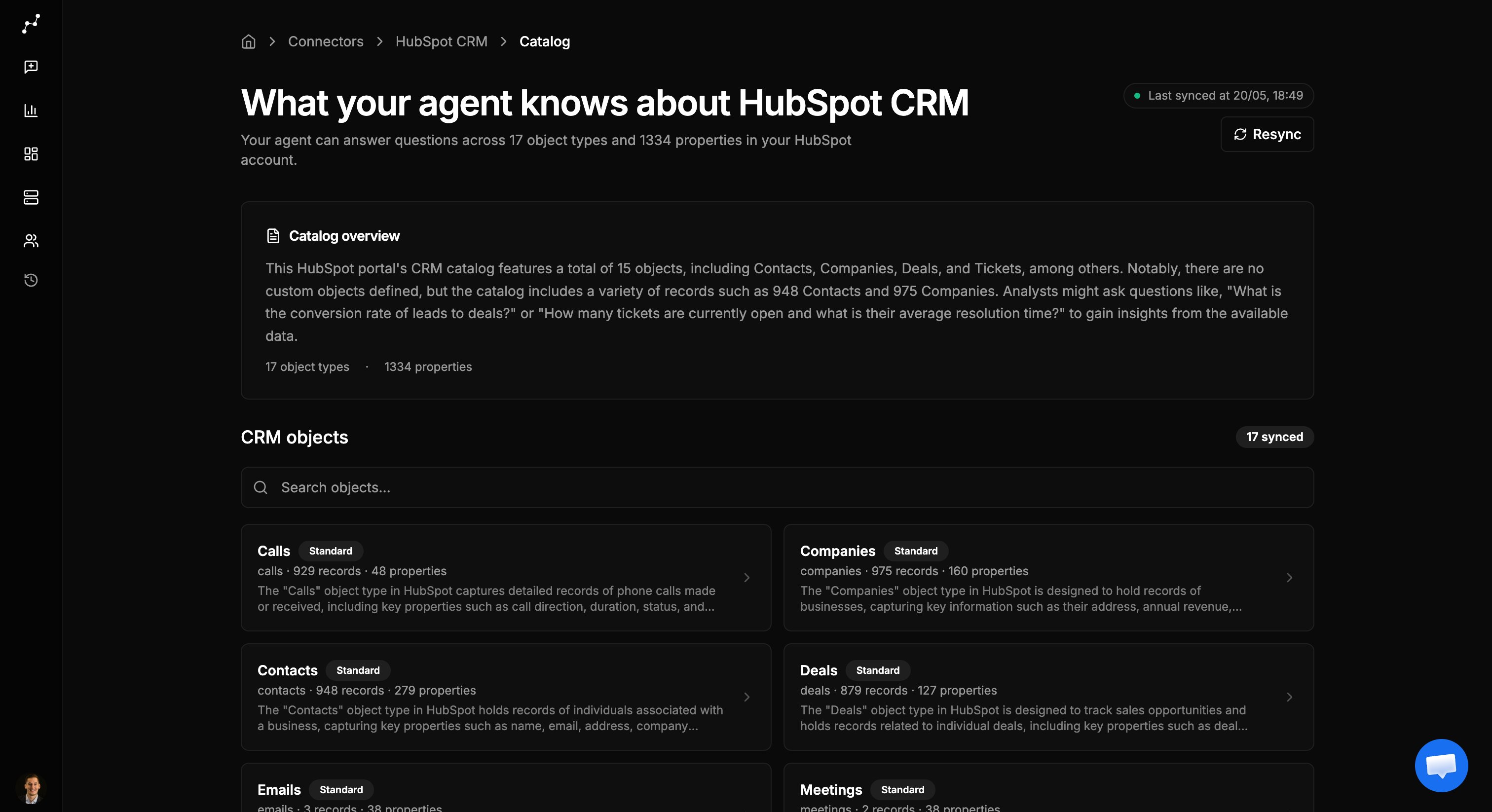Click the 17 synced badge

tap(1275, 437)
